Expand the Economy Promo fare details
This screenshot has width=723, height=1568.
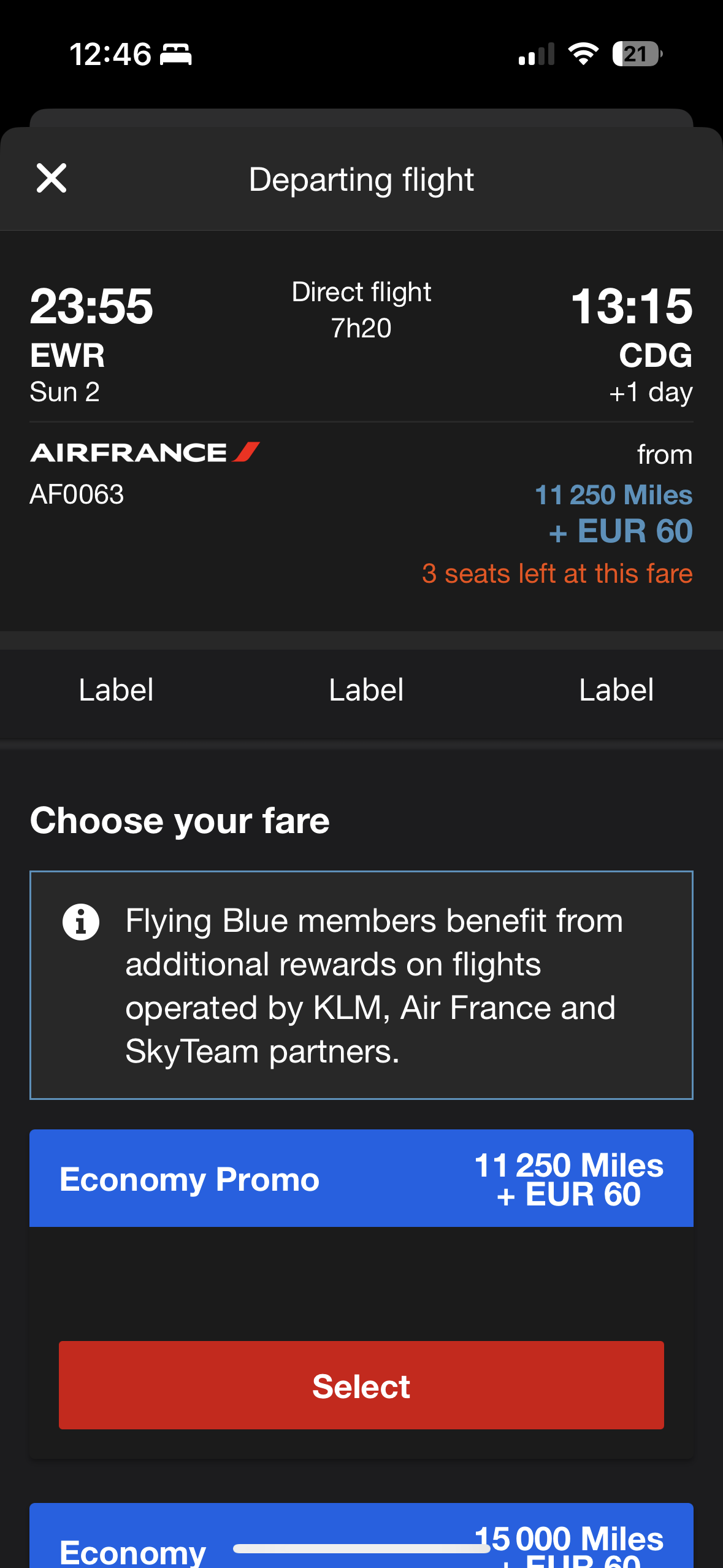(x=361, y=1178)
